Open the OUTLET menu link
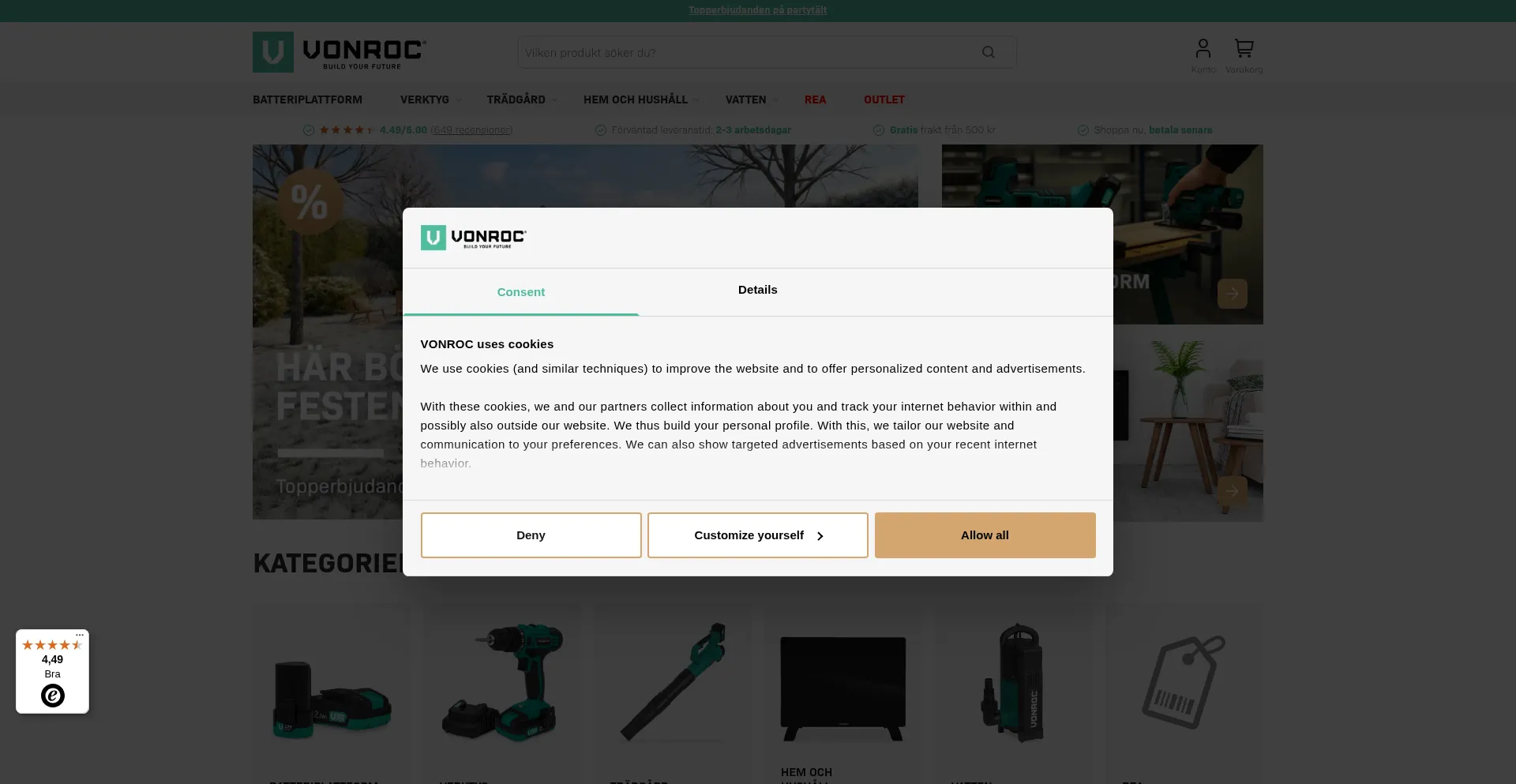 [x=884, y=99]
